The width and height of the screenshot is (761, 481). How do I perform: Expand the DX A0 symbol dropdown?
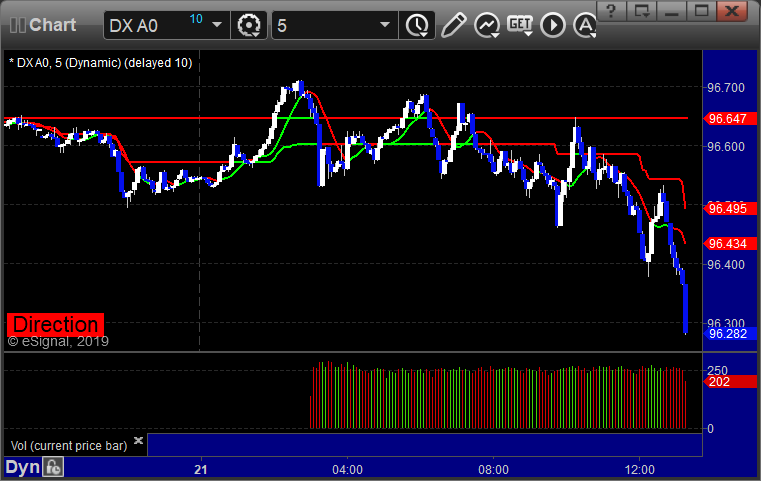pyautogui.click(x=217, y=25)
